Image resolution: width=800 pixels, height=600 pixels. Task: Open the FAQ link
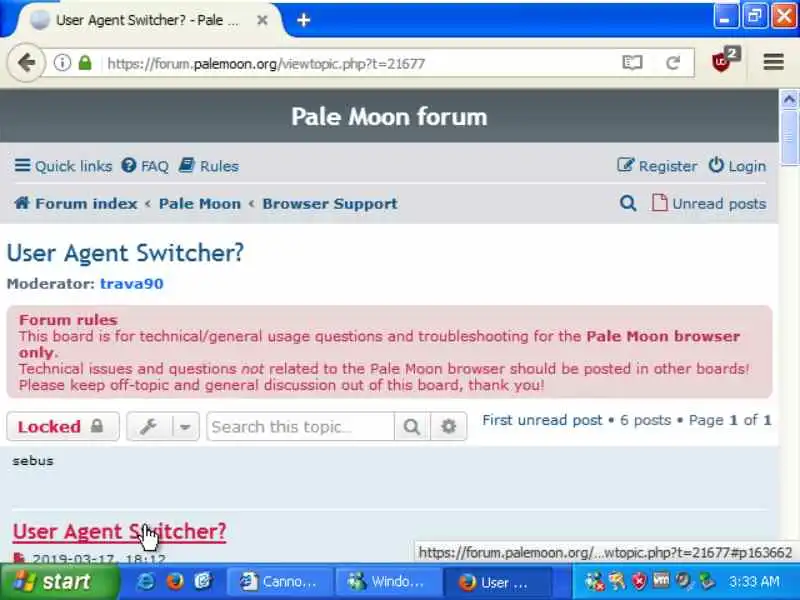145,166
